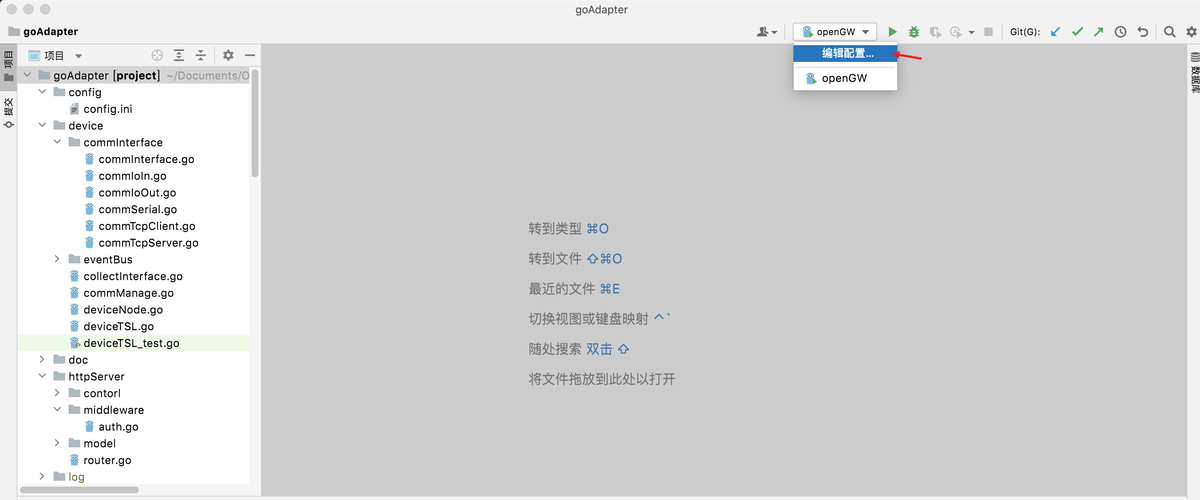Run the openGW configuration with green play button
1200x500 pixels.
coord(893,32)
